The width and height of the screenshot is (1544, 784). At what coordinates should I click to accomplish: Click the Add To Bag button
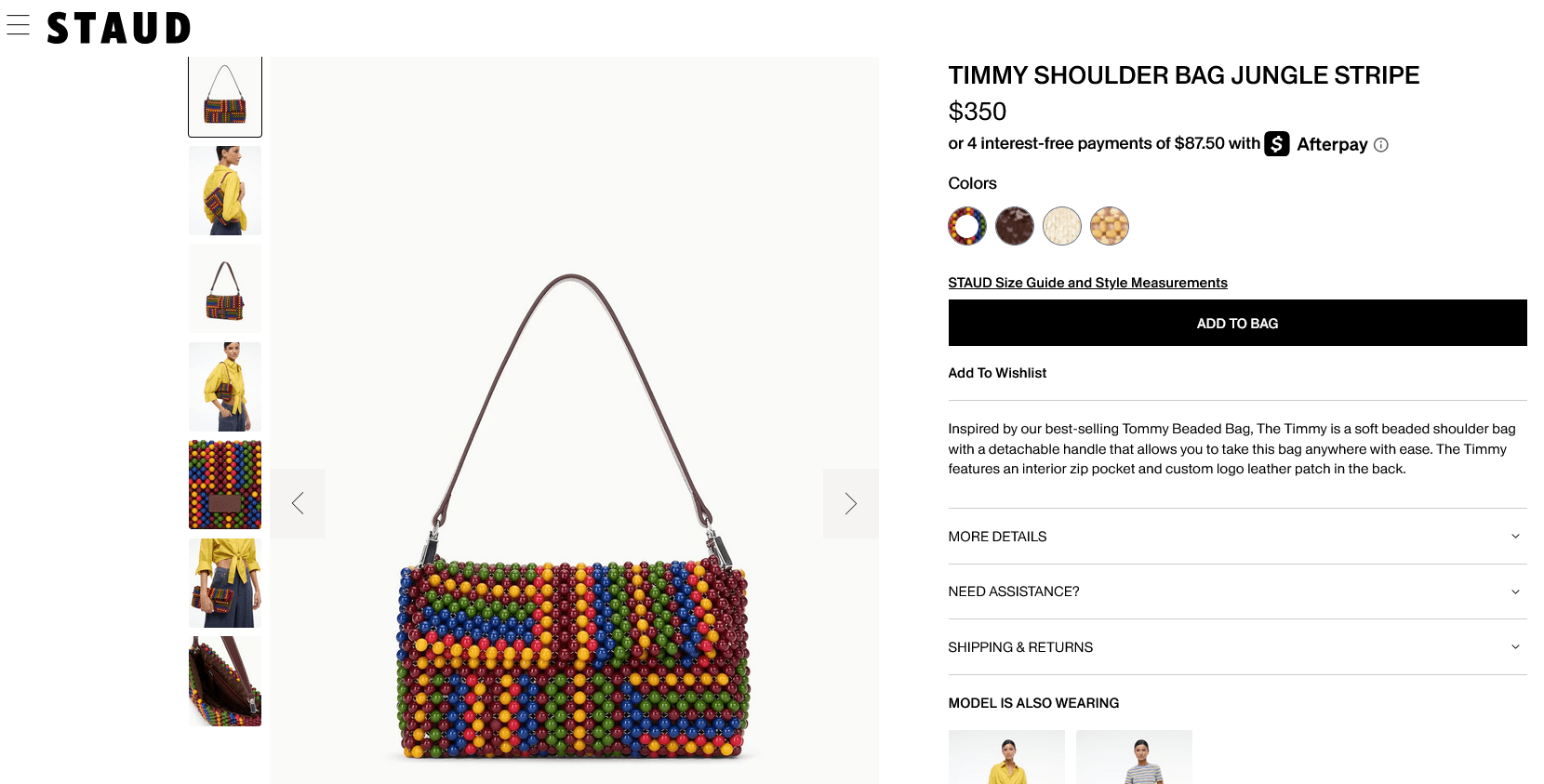pyautogui.click(x=1237, y=324)
